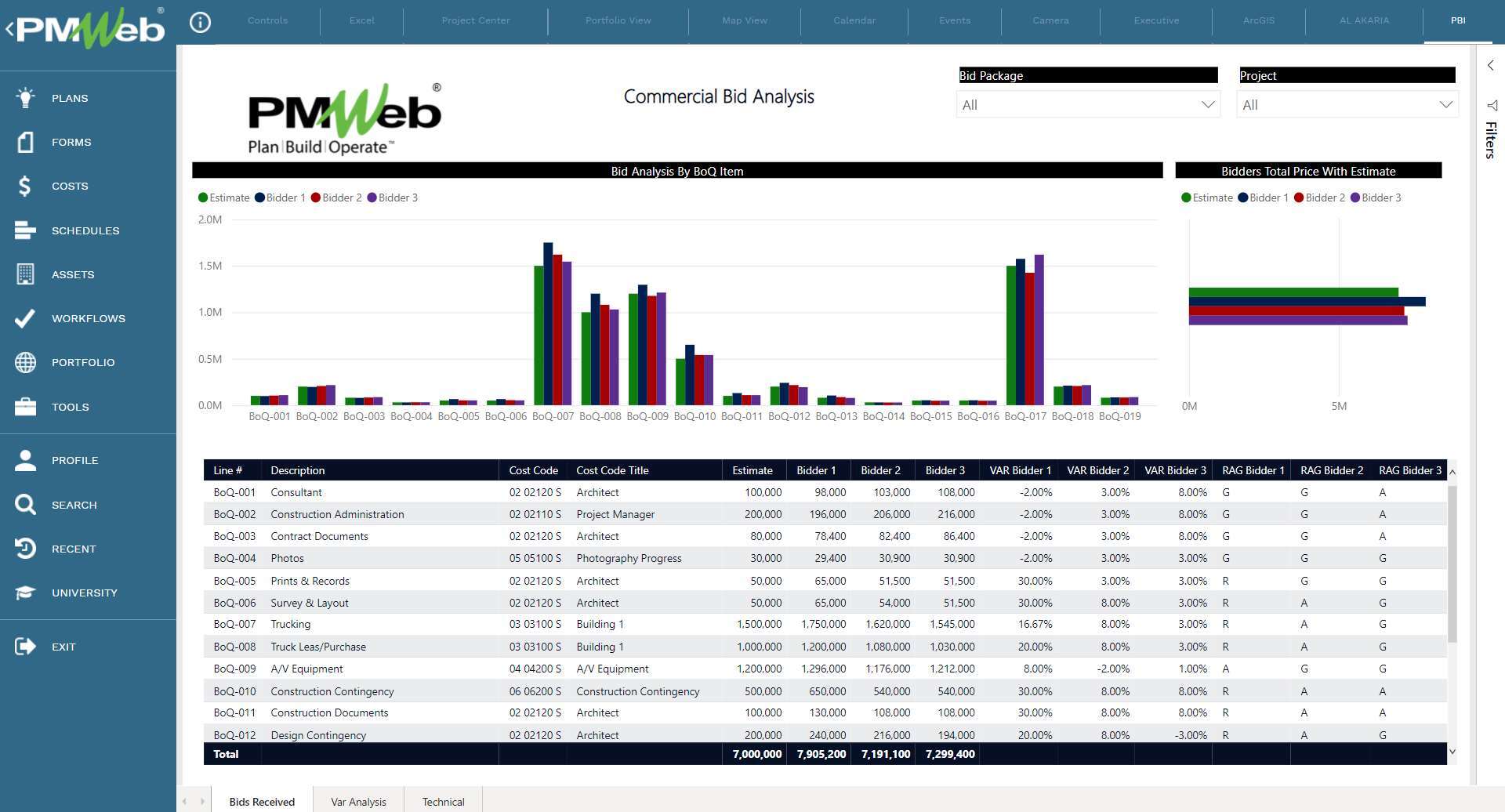Select the Tools icon in sidebar
Image resolution: width=1505 pixels, height=812 pixels.
[x=24, y=407]
